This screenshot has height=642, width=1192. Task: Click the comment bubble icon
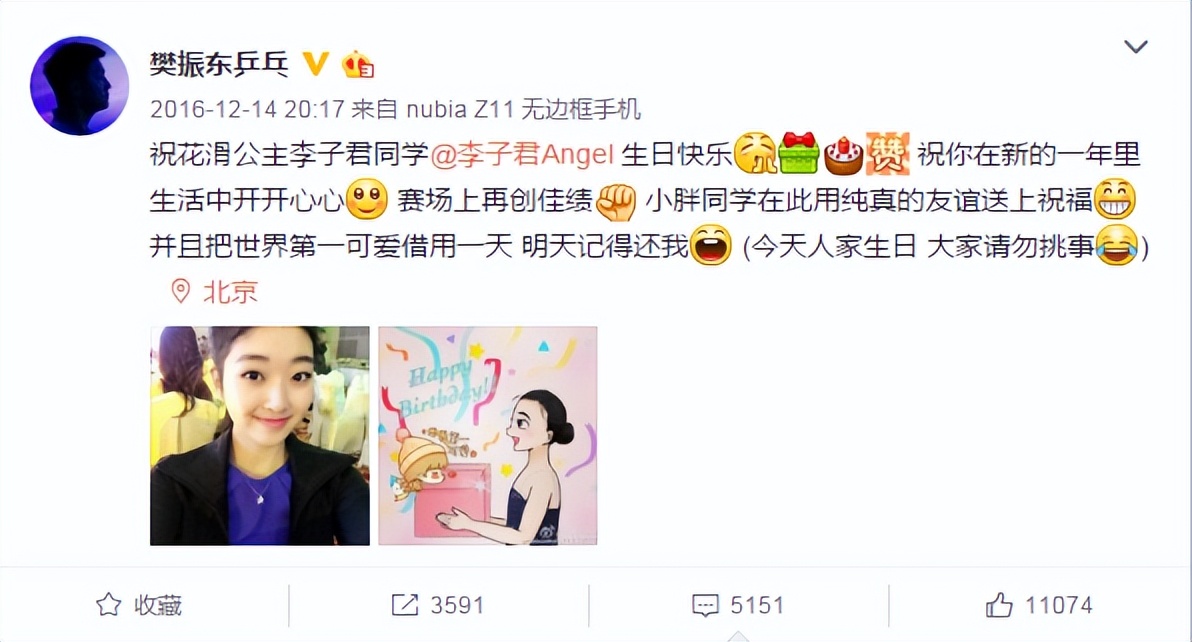705,606
